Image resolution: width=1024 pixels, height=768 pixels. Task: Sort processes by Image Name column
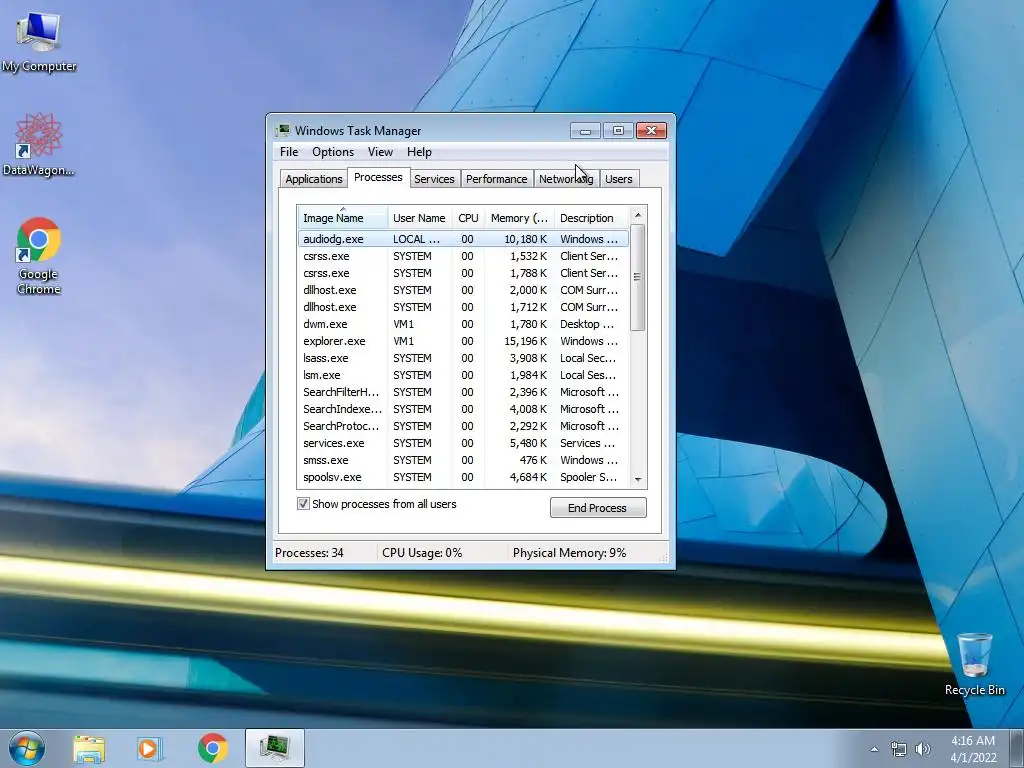point(342,217)
